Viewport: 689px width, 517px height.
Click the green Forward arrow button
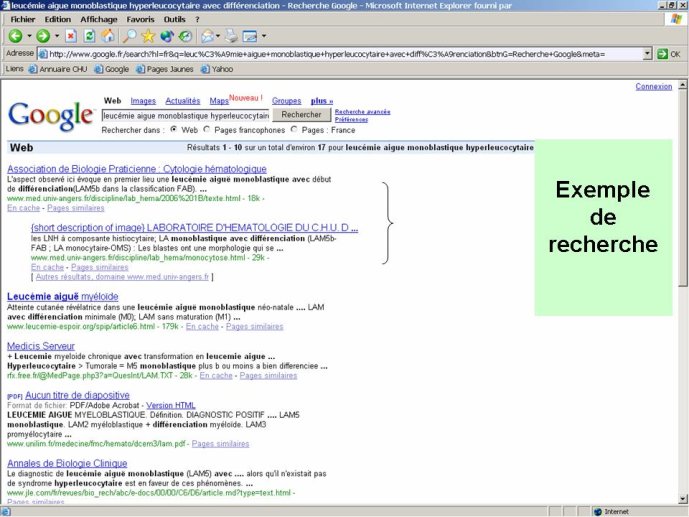click(43, 36)
